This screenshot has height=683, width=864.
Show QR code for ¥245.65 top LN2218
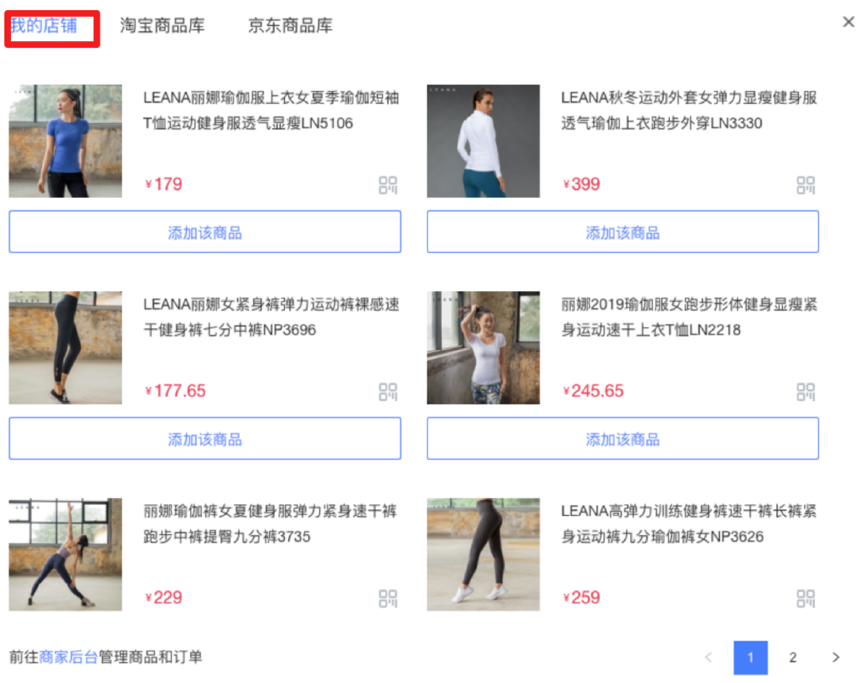pos(806,392)
